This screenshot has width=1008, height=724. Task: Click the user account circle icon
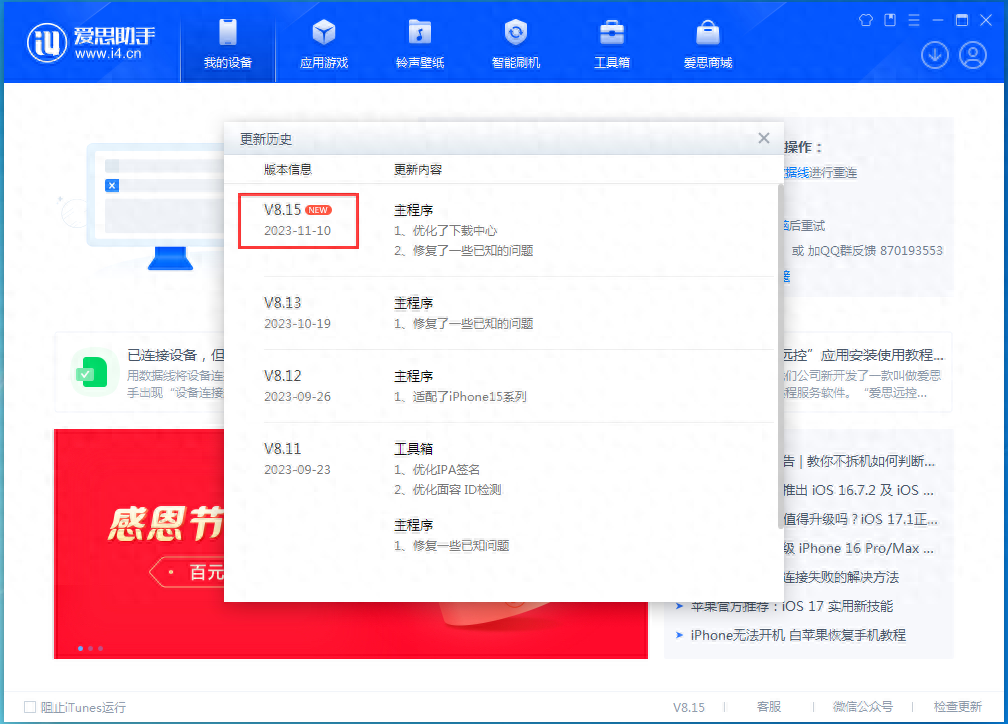972,55
